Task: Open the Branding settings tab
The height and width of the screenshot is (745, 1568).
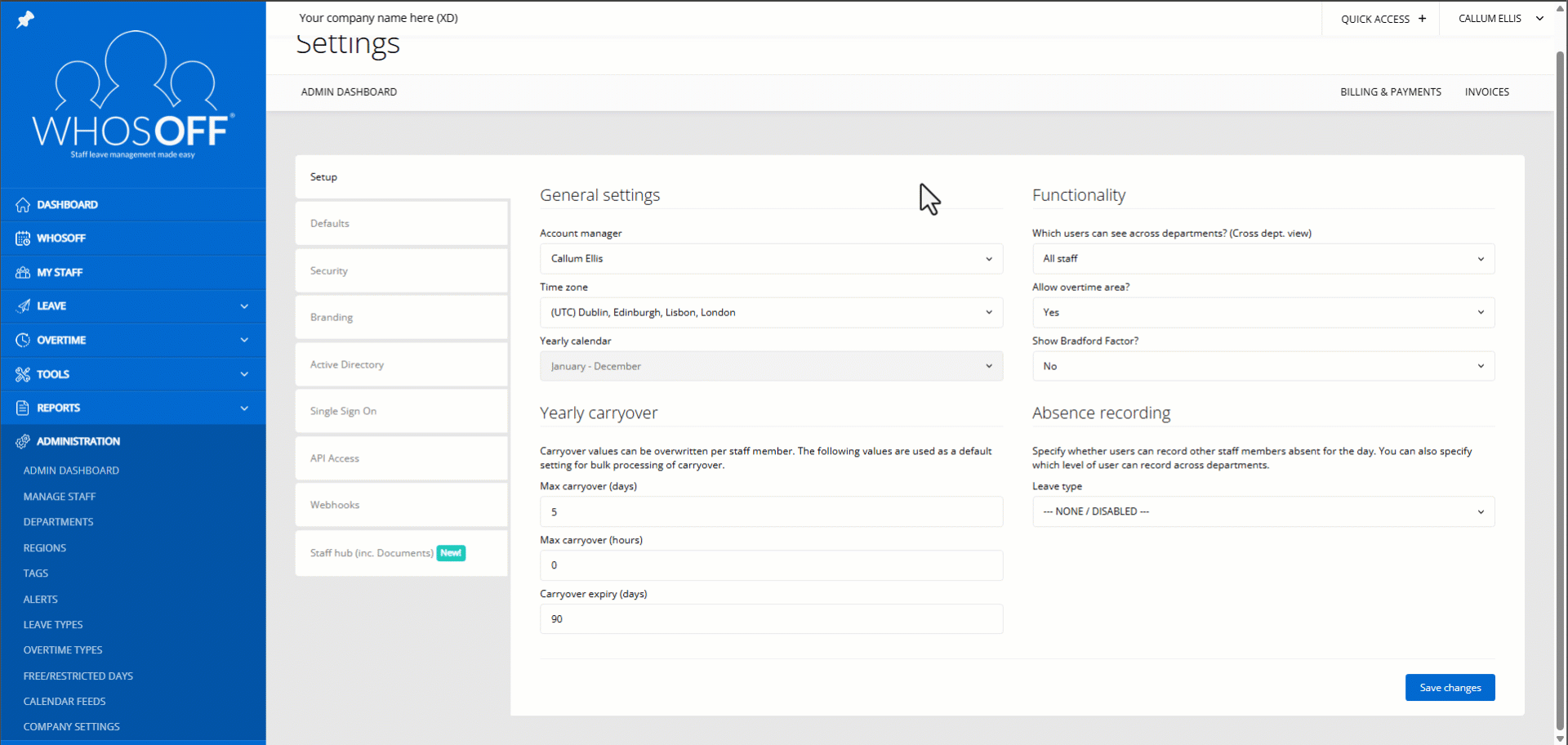Action: [x=401, y=318]
